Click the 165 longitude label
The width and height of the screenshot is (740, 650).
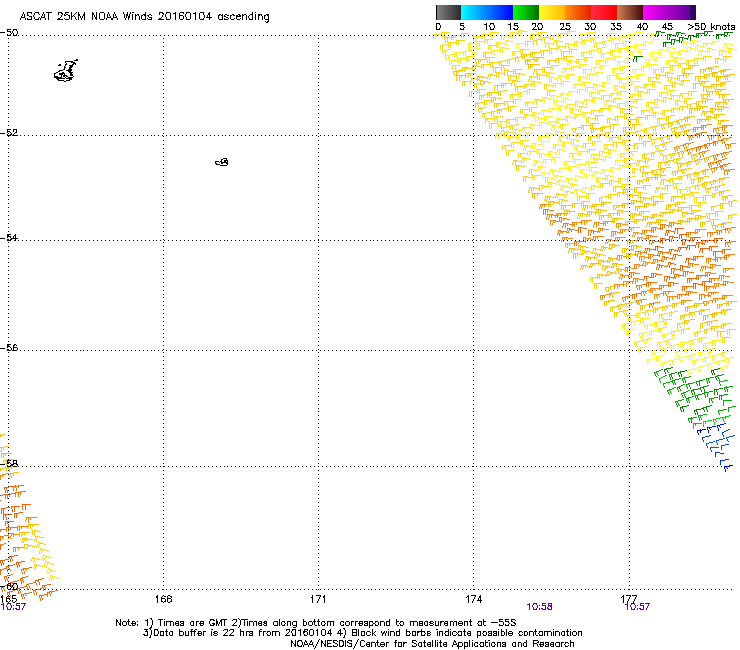8,599
